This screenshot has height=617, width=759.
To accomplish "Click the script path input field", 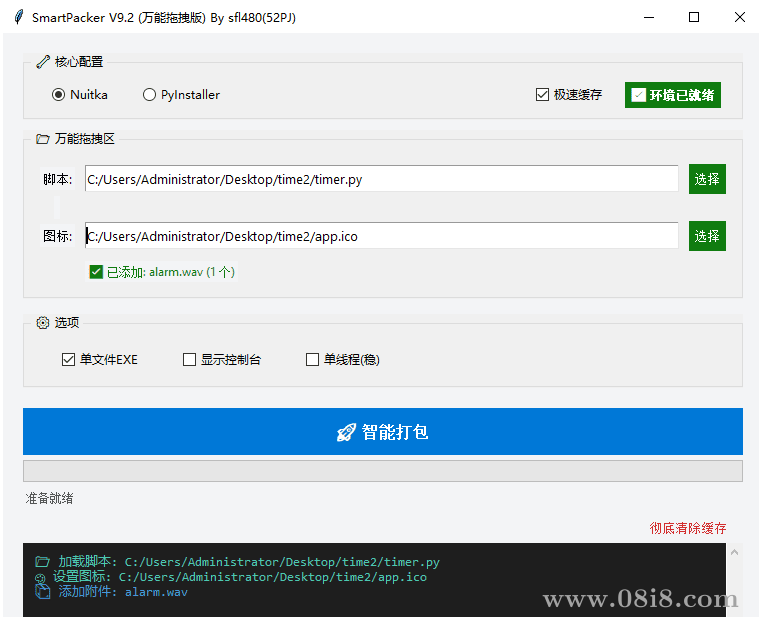I will [x=381, y=179].
